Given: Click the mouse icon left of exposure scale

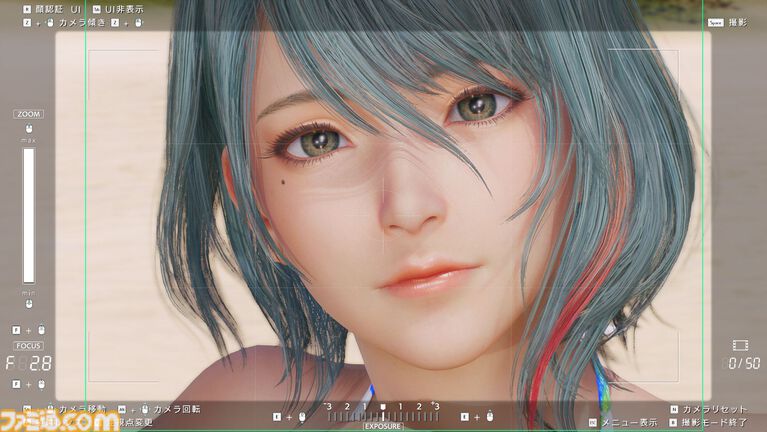Looking at the screenshot, I should (x=302, y=417).
